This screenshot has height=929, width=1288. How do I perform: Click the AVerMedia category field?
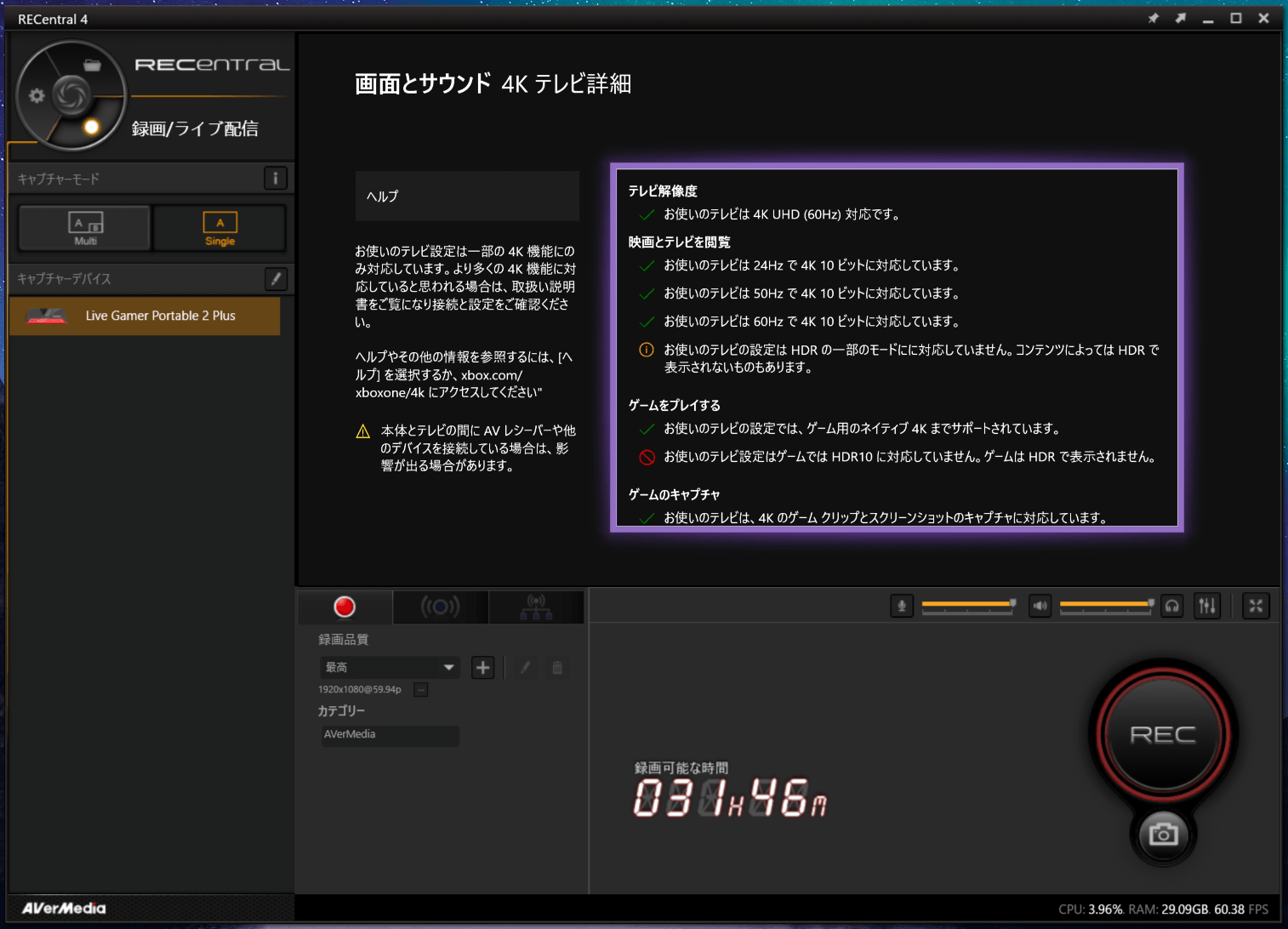click(390, 735)
